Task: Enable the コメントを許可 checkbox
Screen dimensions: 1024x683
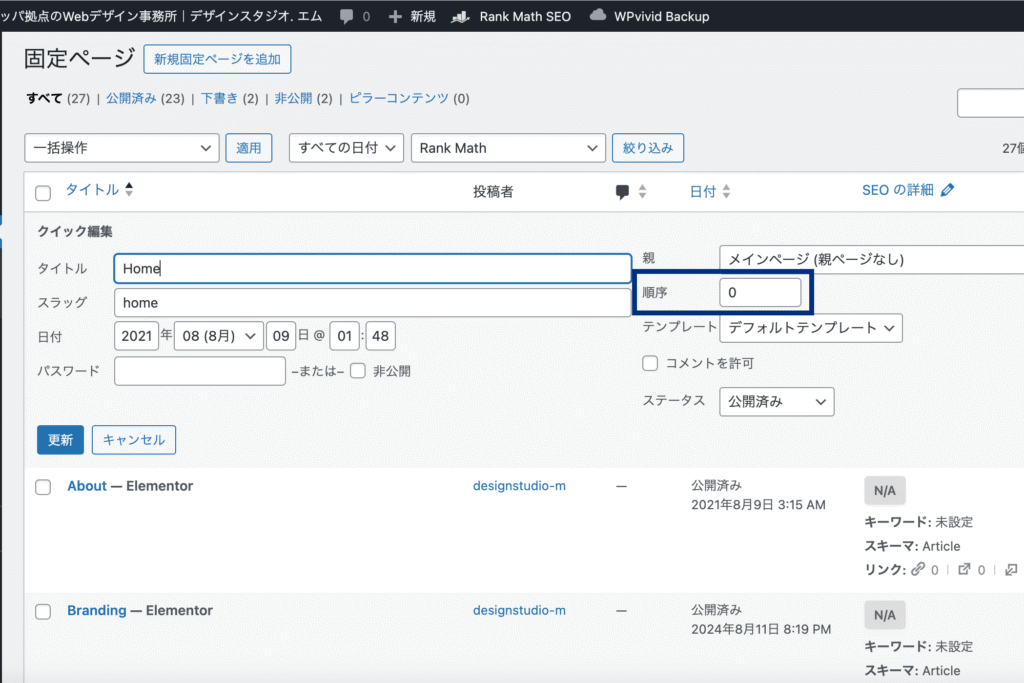Action: tap(650, 363)
